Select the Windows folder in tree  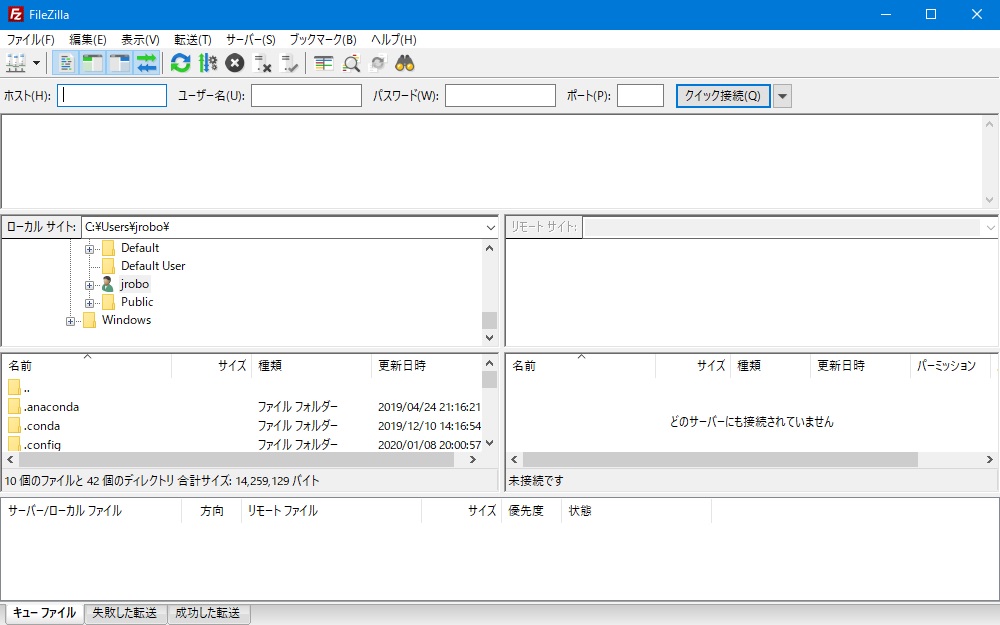(126, 320)
